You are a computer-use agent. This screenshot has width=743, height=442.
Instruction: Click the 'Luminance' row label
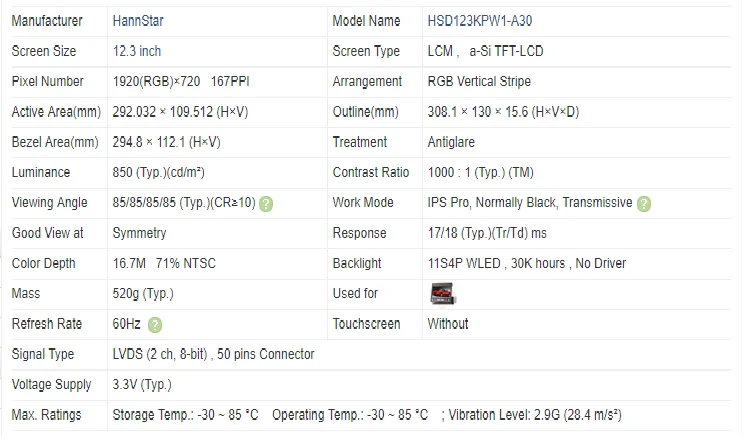click(41, 172)
